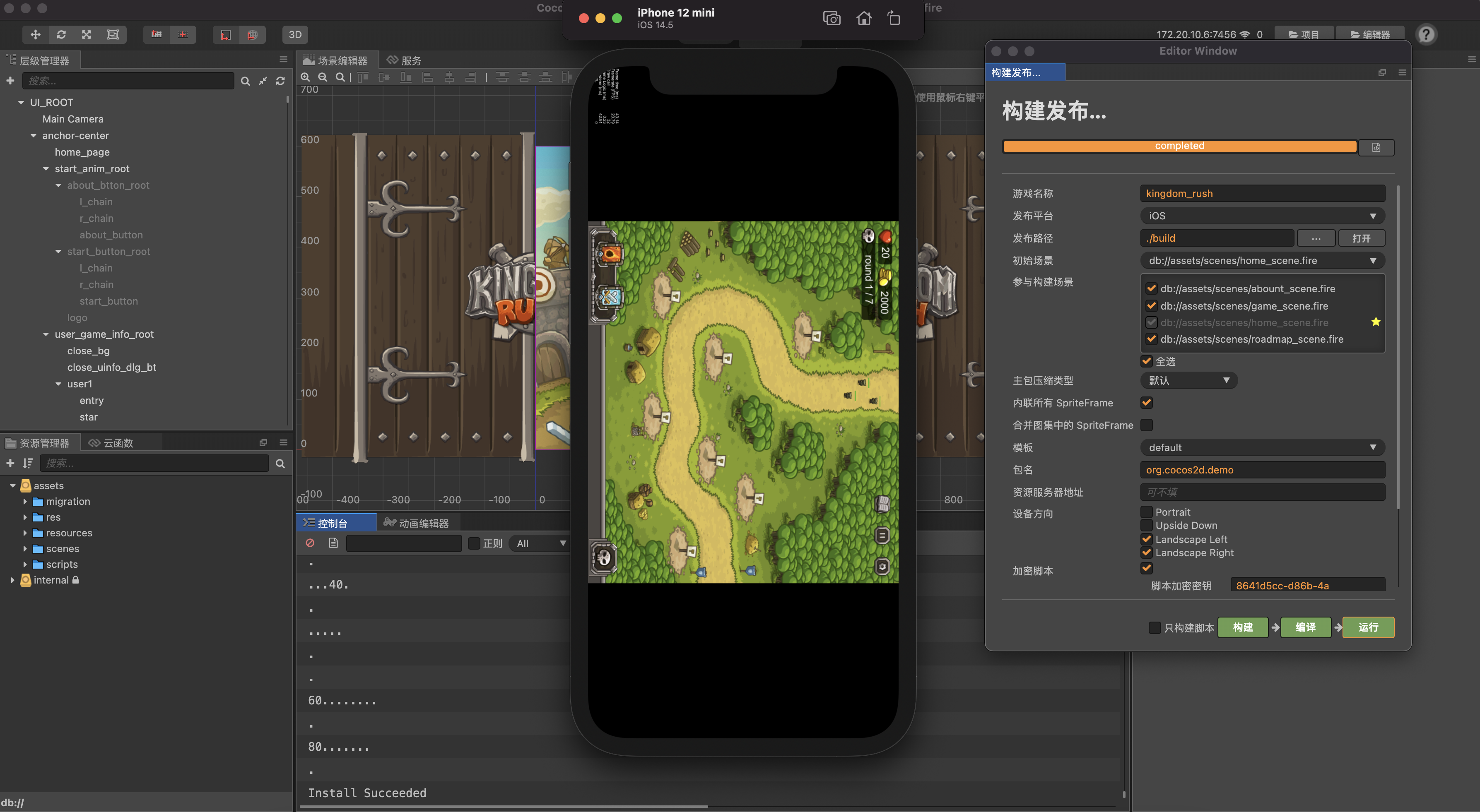Disable the Landscape Left orientation checkbox

[1146, 539]
